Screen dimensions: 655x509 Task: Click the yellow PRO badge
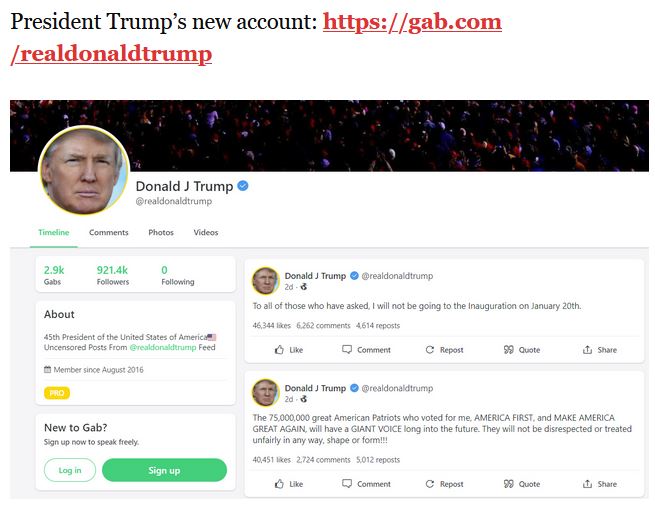click(x=57, y=393)
